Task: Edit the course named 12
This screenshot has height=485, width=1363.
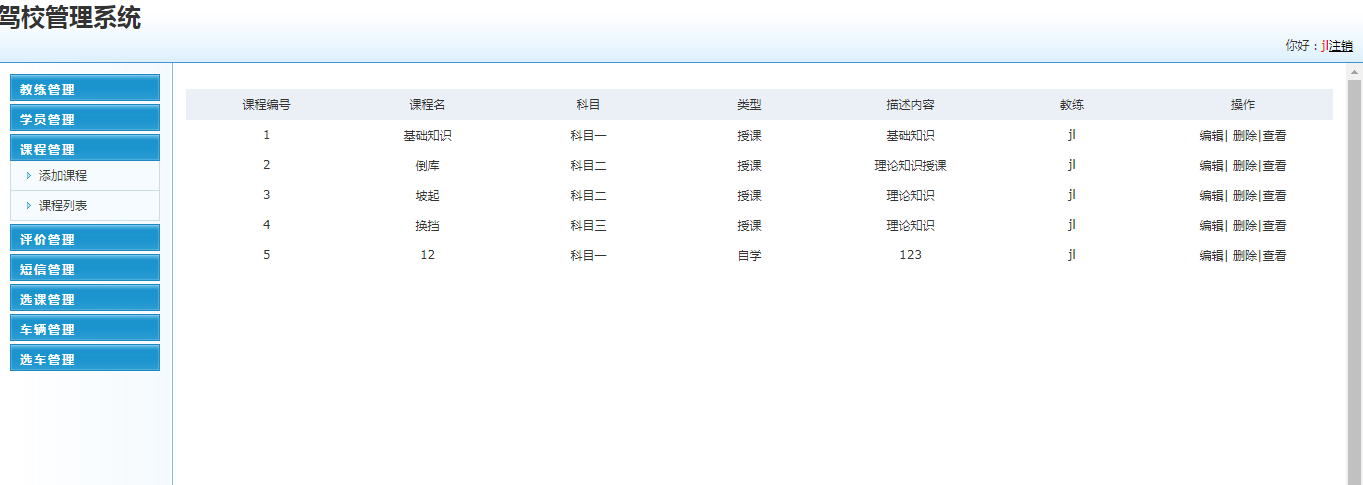Action: (1212, 256)
